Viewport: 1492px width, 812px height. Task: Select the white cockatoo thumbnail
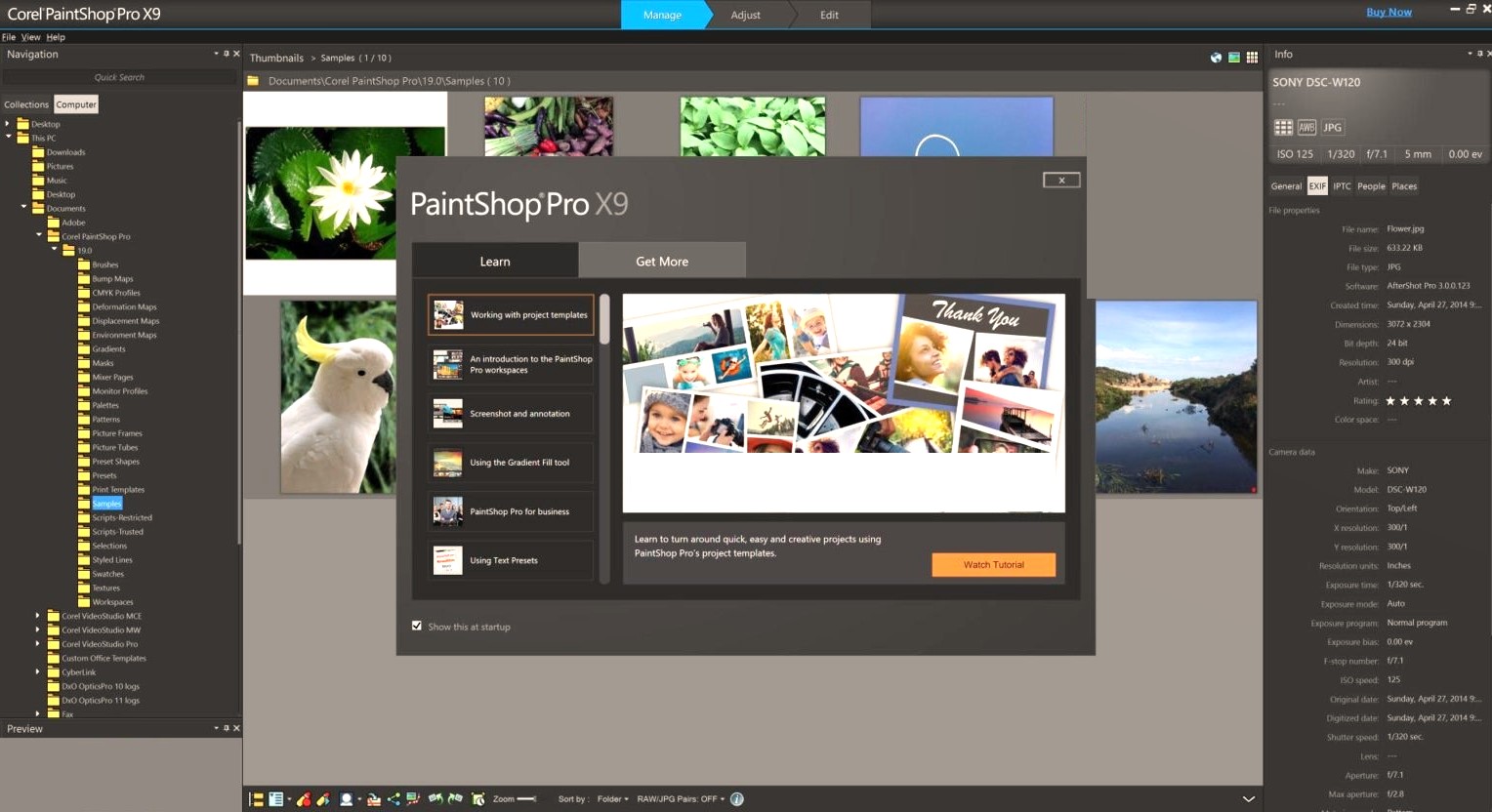pyautogui.click(x=338, y=396)
